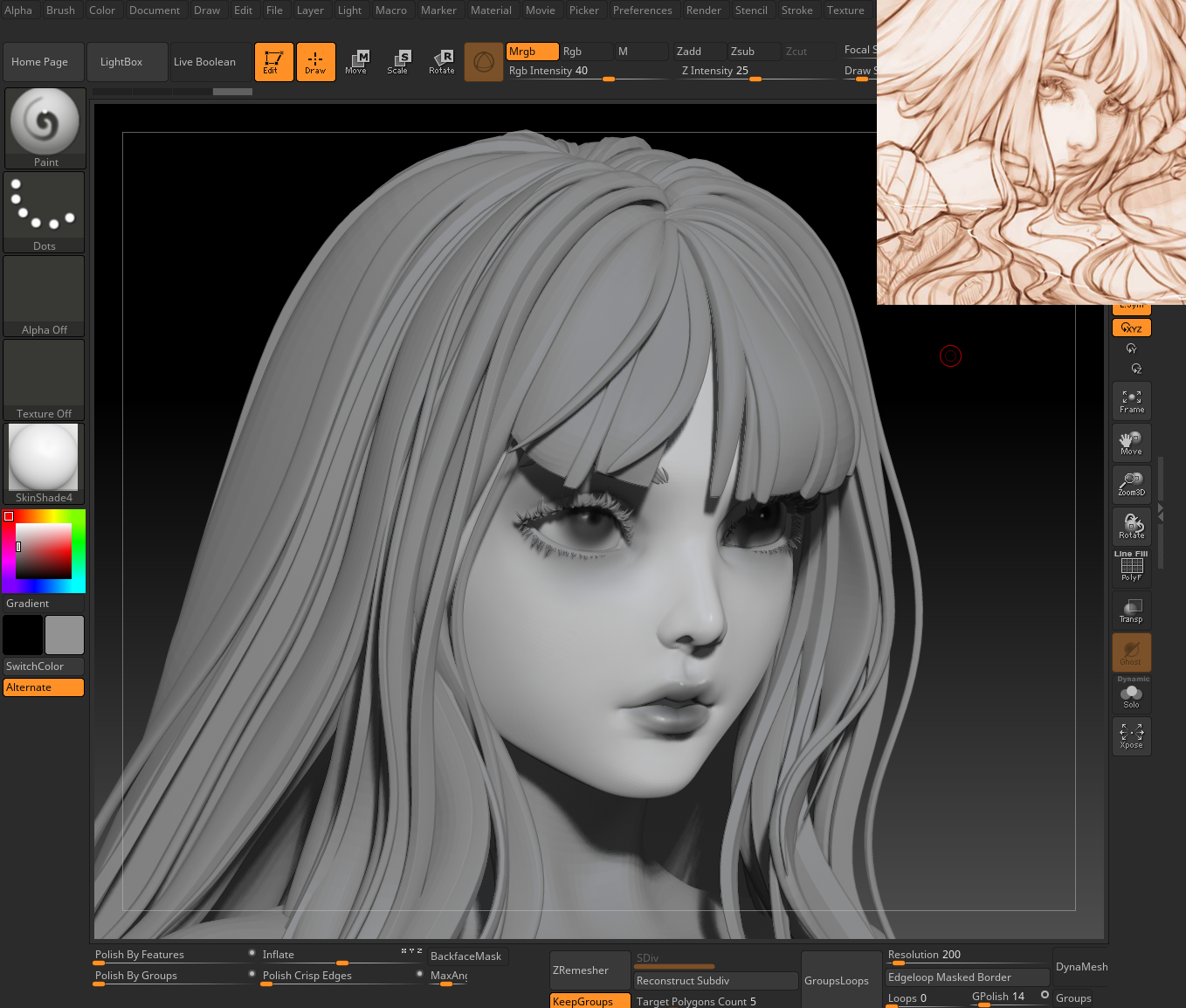Select the Move transform tool
1186x1008 pixels.
356,62
